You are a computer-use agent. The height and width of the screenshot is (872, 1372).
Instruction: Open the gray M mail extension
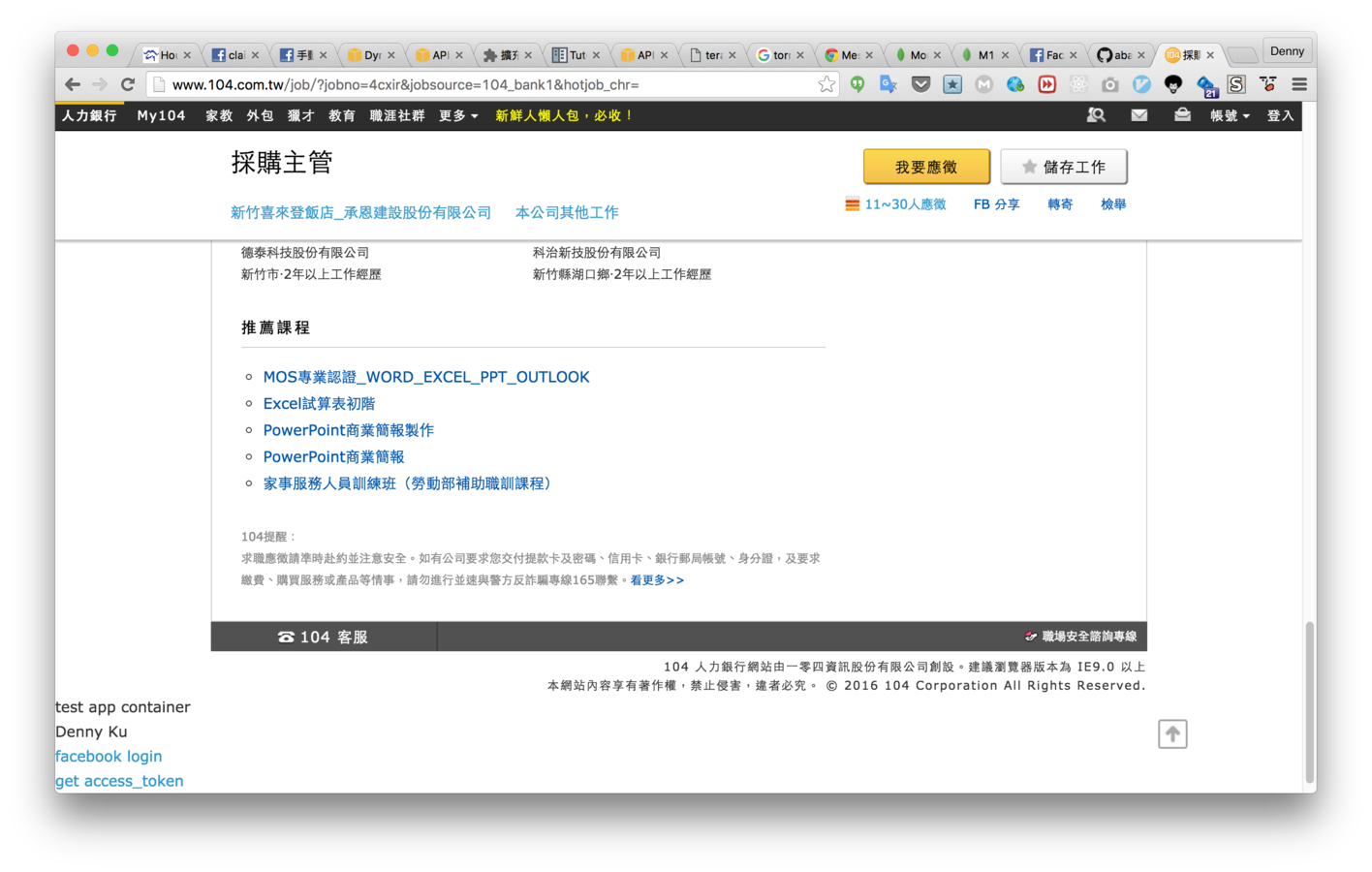pos(983,84)
